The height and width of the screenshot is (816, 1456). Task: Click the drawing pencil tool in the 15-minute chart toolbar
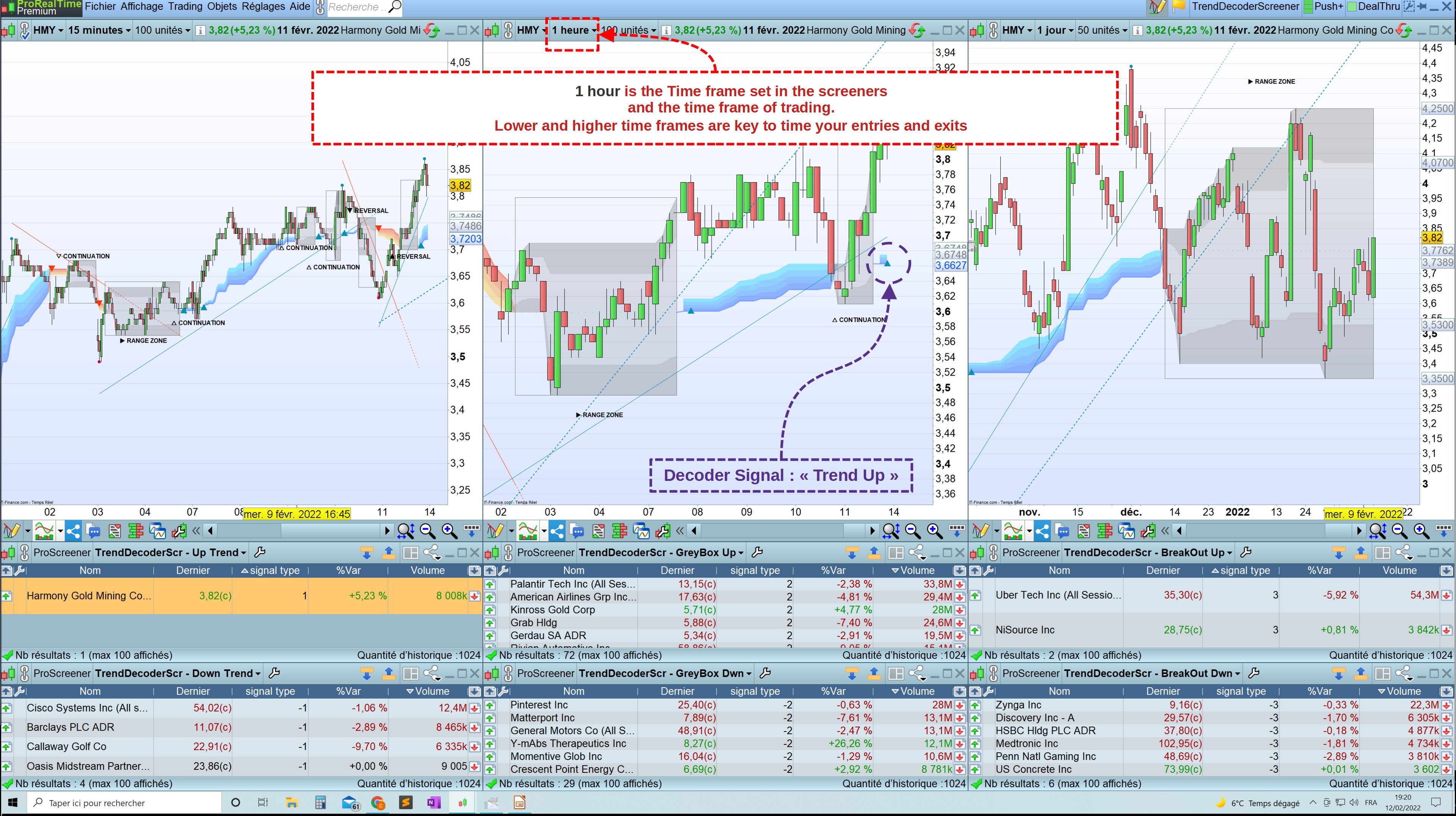pos(11,531)
